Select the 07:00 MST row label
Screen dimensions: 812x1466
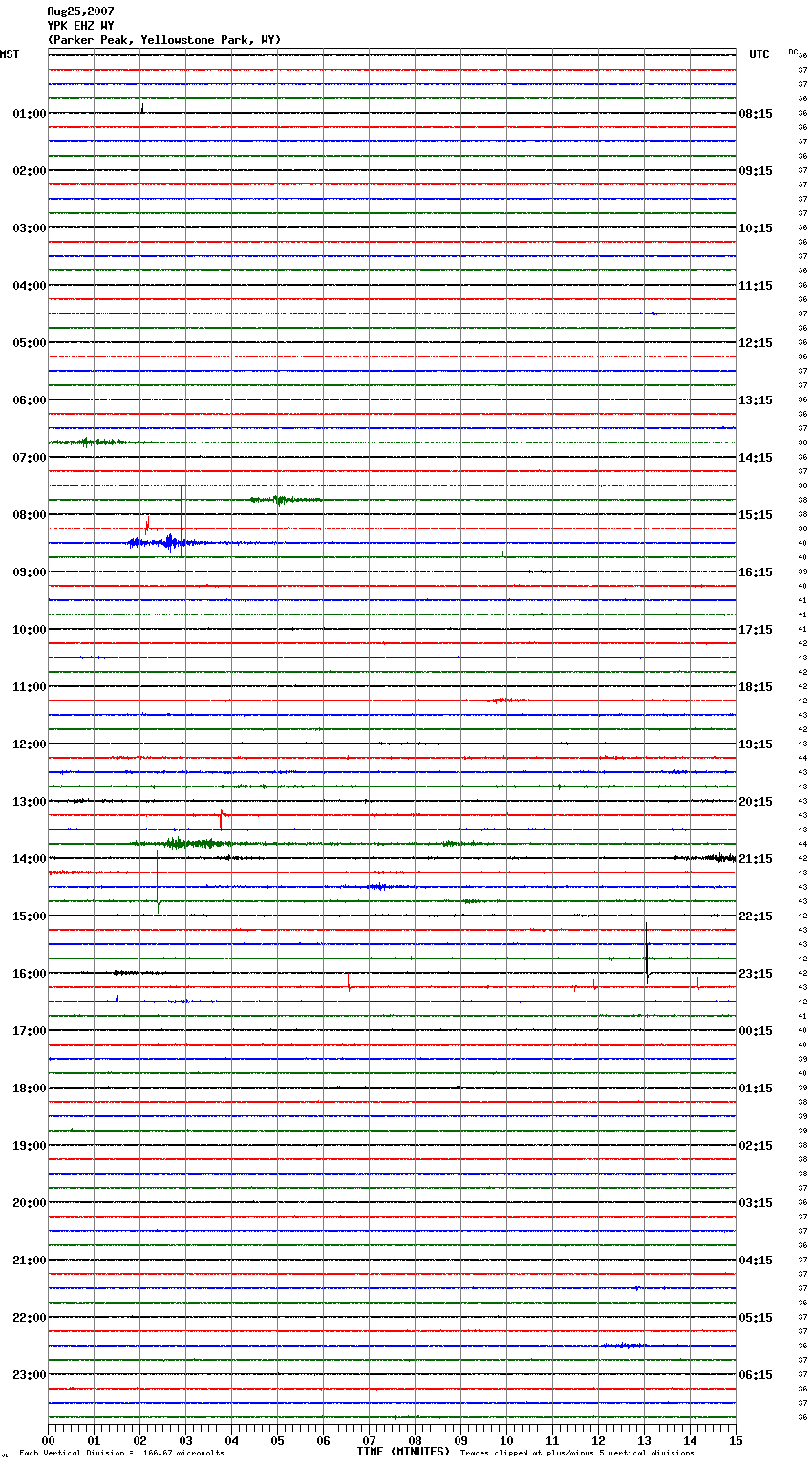30,458
